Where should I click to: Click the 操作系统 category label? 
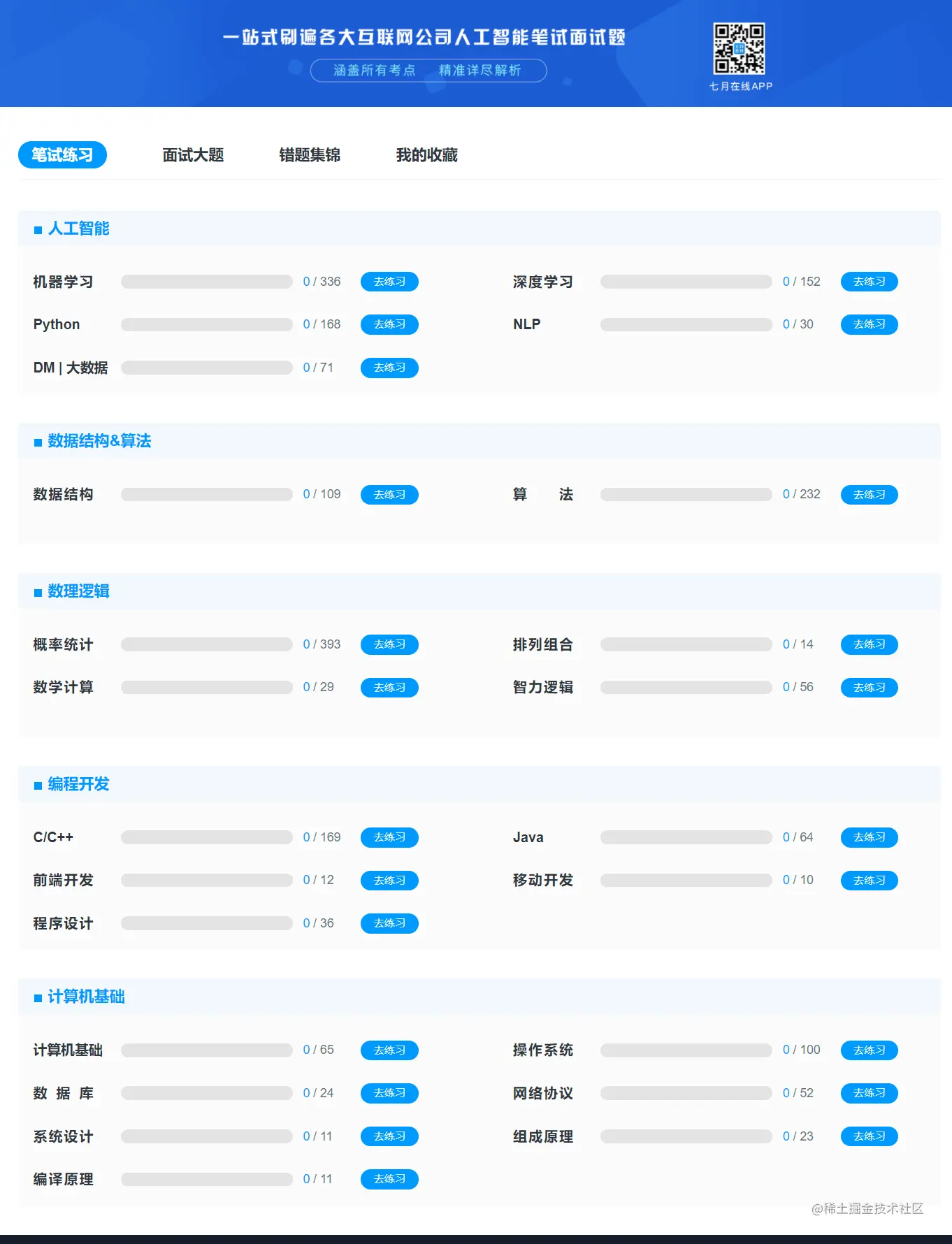pyautogui.click(x=543, y=1050)
